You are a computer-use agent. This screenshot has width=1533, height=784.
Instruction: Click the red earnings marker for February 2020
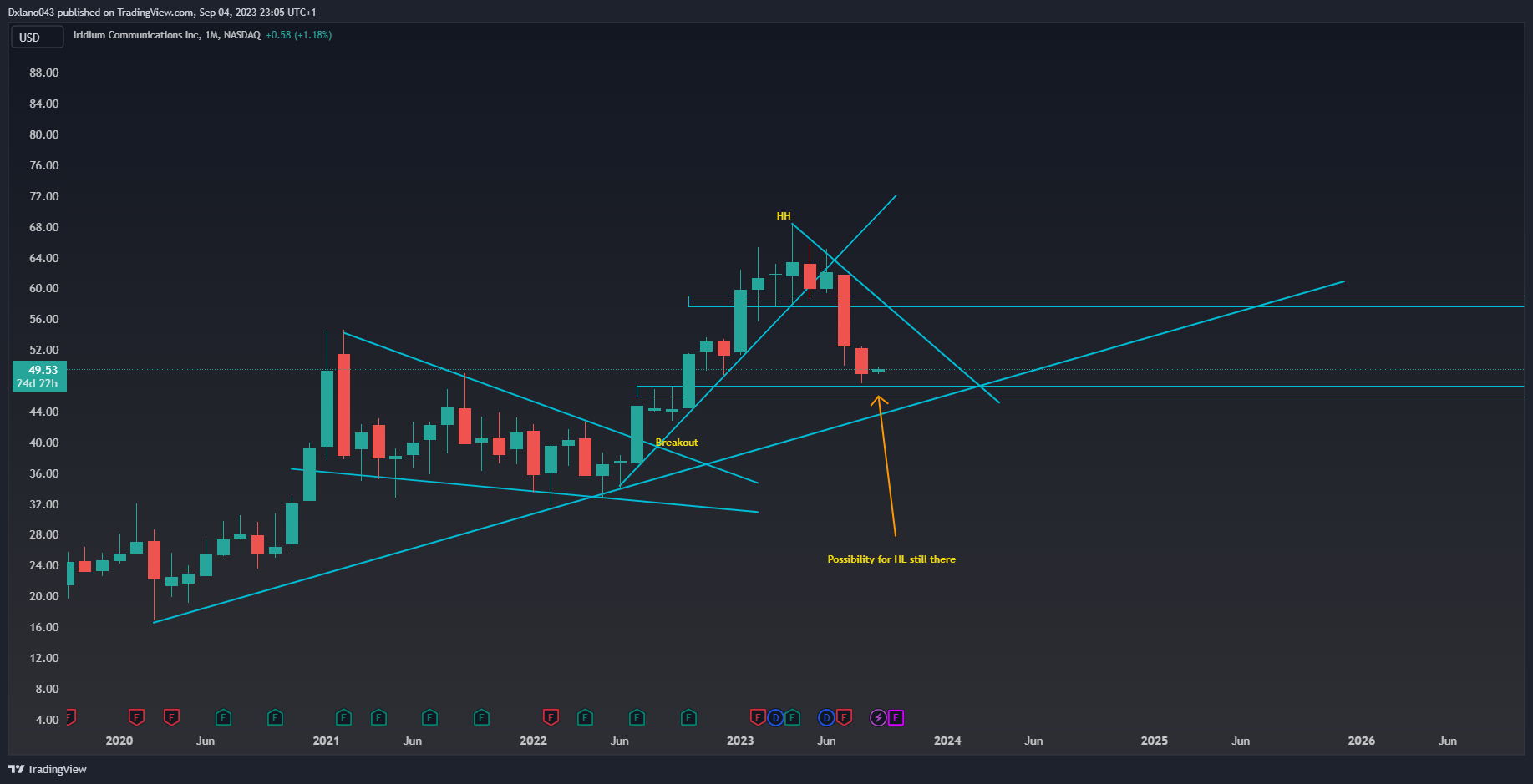(x=136, y=717)
